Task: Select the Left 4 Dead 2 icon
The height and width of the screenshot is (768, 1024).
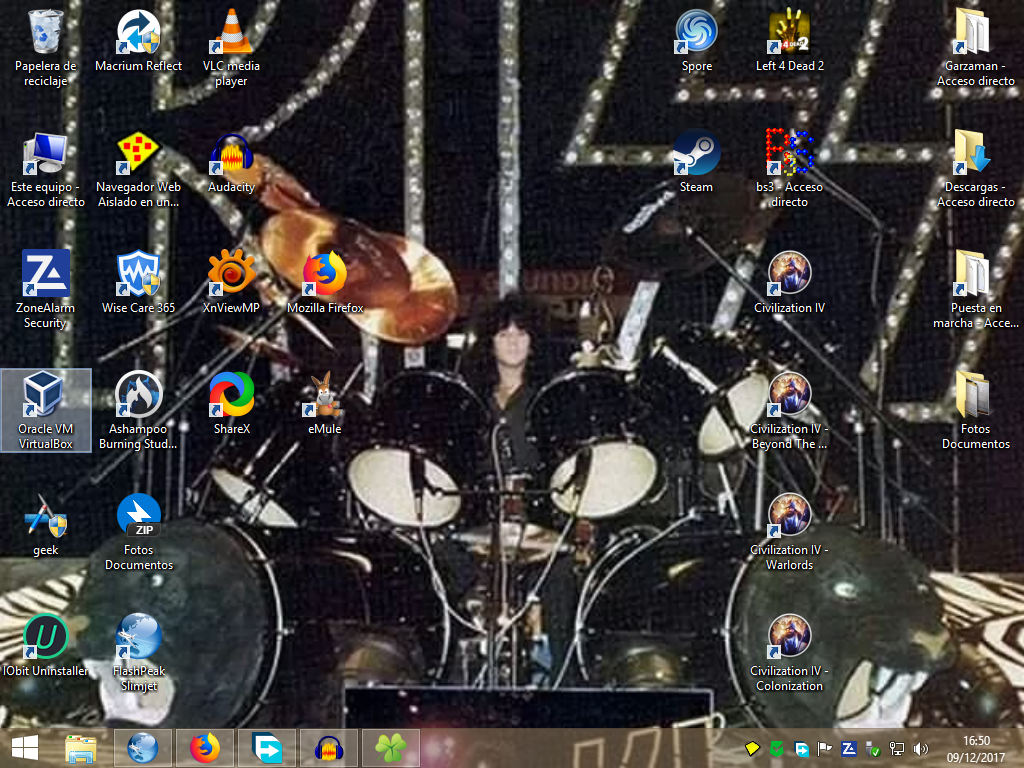Action: click(x=790, y=40)
